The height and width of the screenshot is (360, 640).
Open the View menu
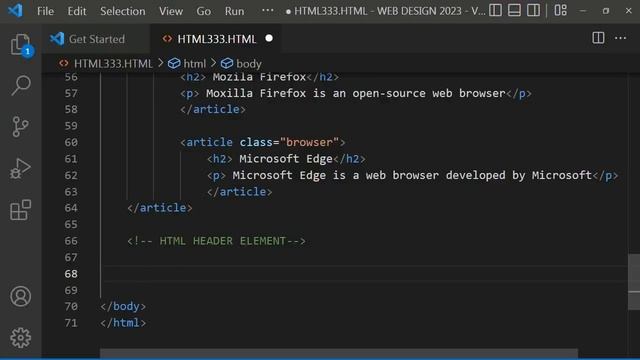click(171, 11)
